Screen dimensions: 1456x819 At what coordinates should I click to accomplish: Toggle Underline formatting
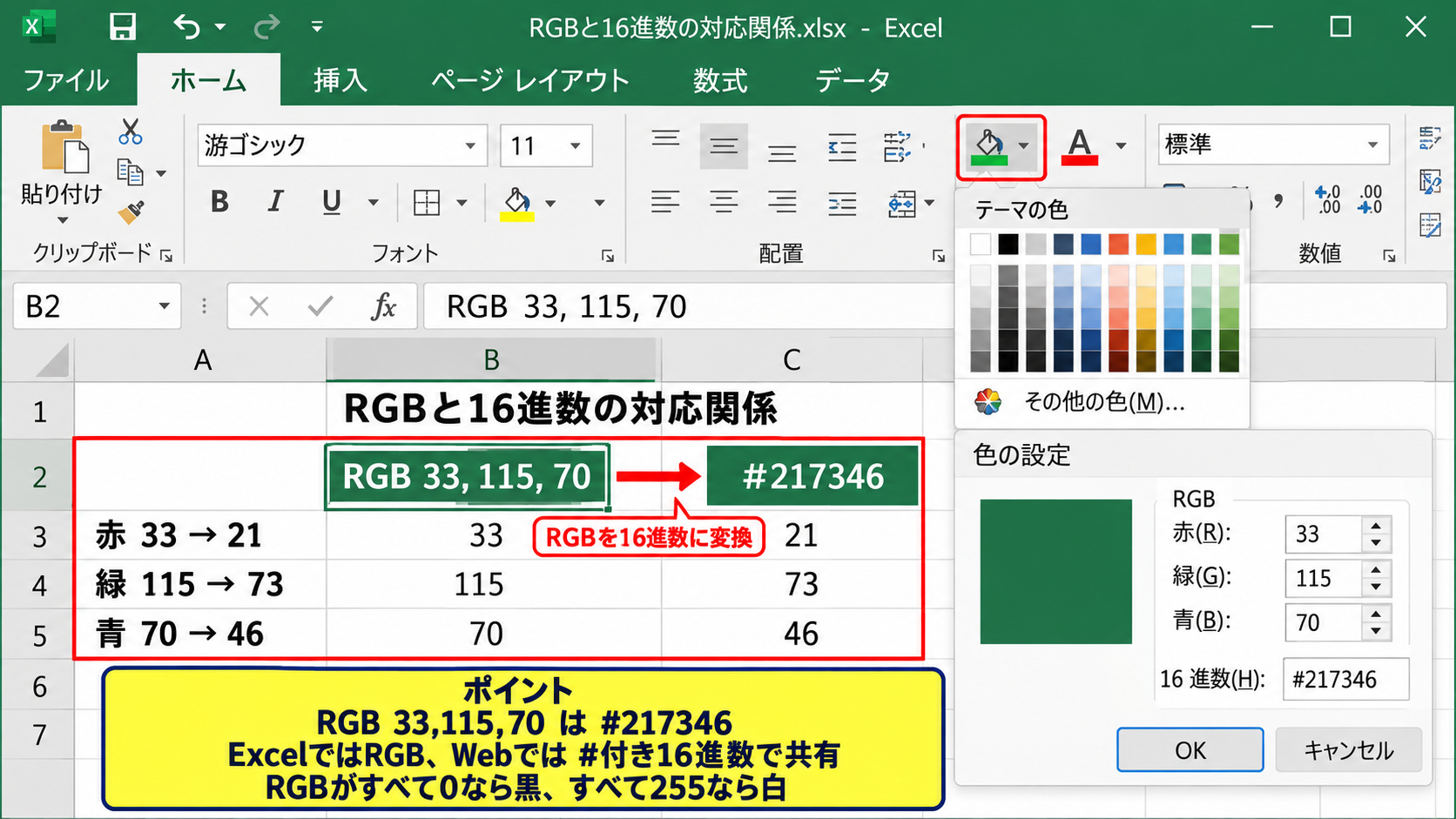click(331, 202)
